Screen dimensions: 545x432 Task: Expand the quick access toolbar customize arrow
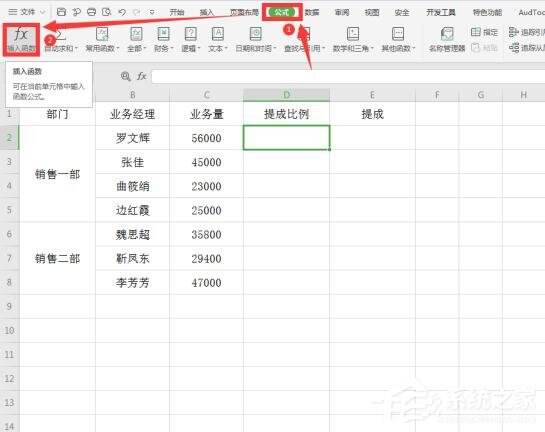(152, 13)
